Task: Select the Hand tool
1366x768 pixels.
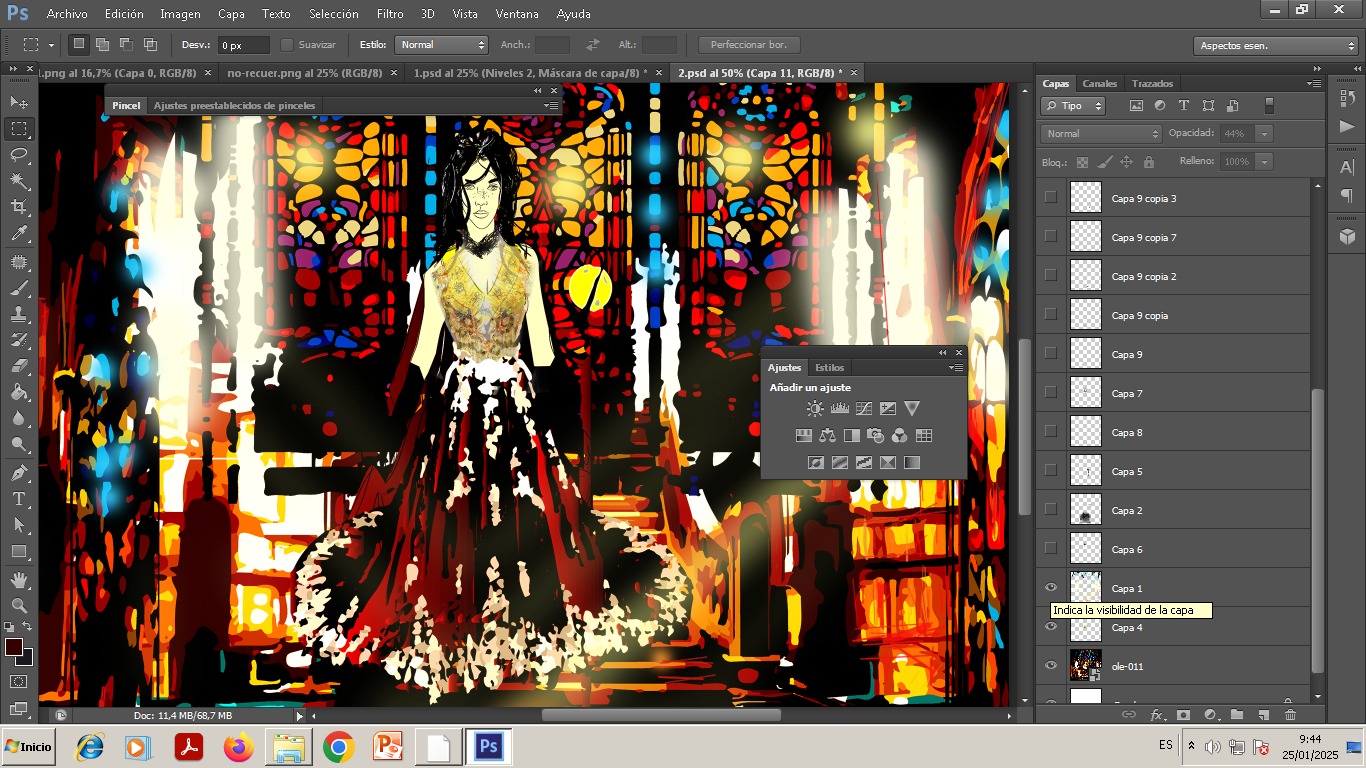Action: (19, 579)
